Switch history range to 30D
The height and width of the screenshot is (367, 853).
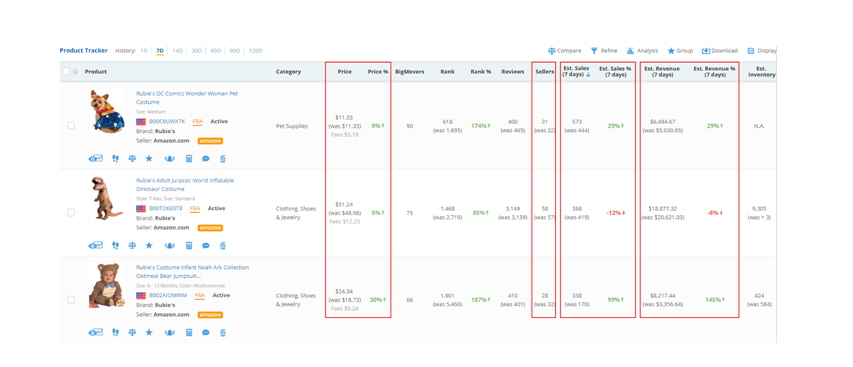(x=196, y=51)
